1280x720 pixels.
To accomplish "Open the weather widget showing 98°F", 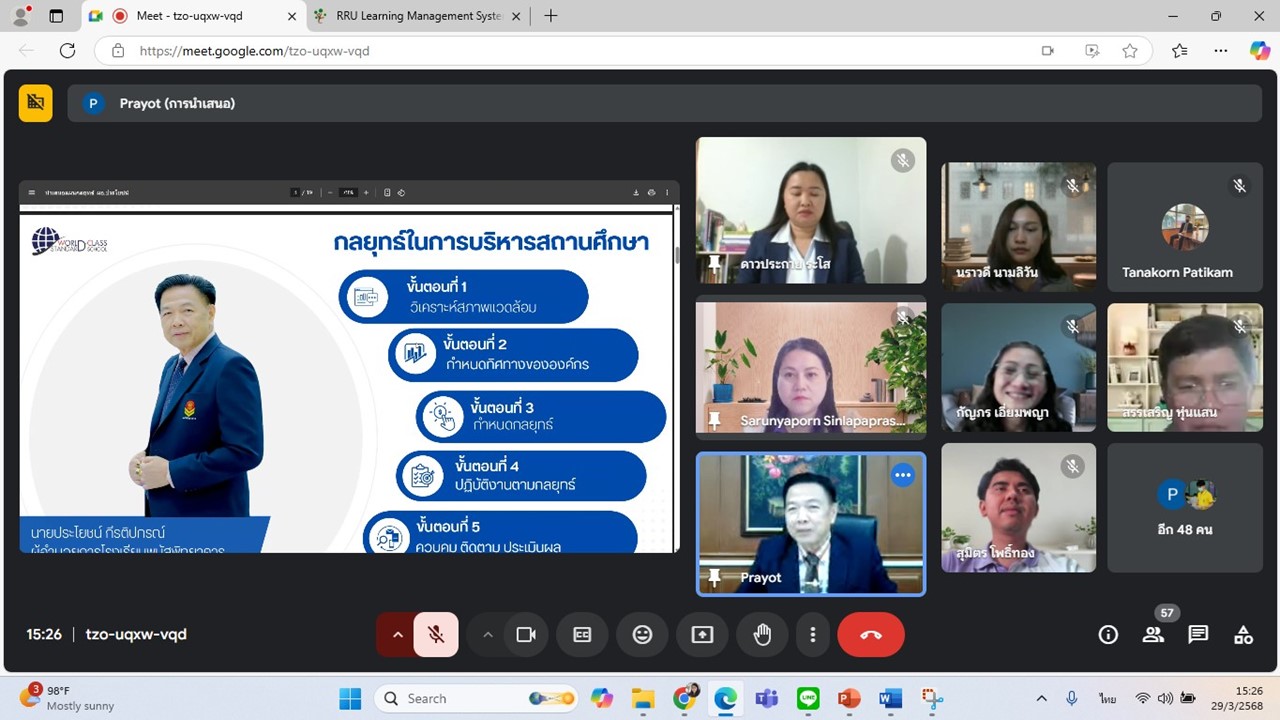I will 66,698.
